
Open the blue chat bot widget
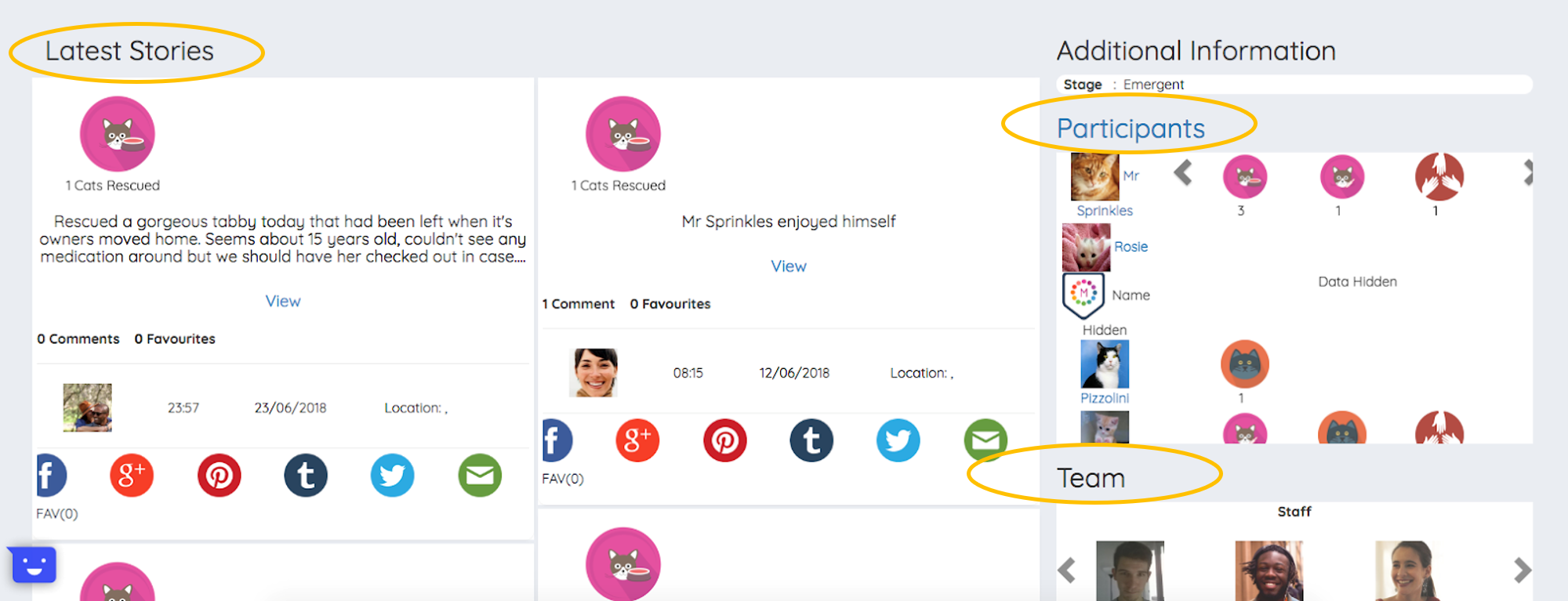32,565
